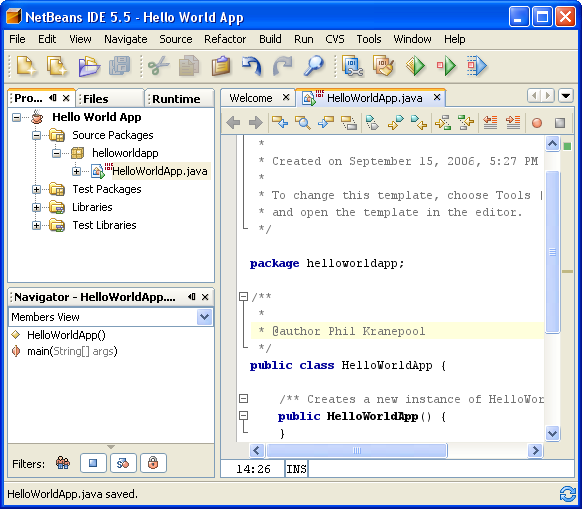
Task: Open the editor document list dropdown arrow
Action: point(566,96)
